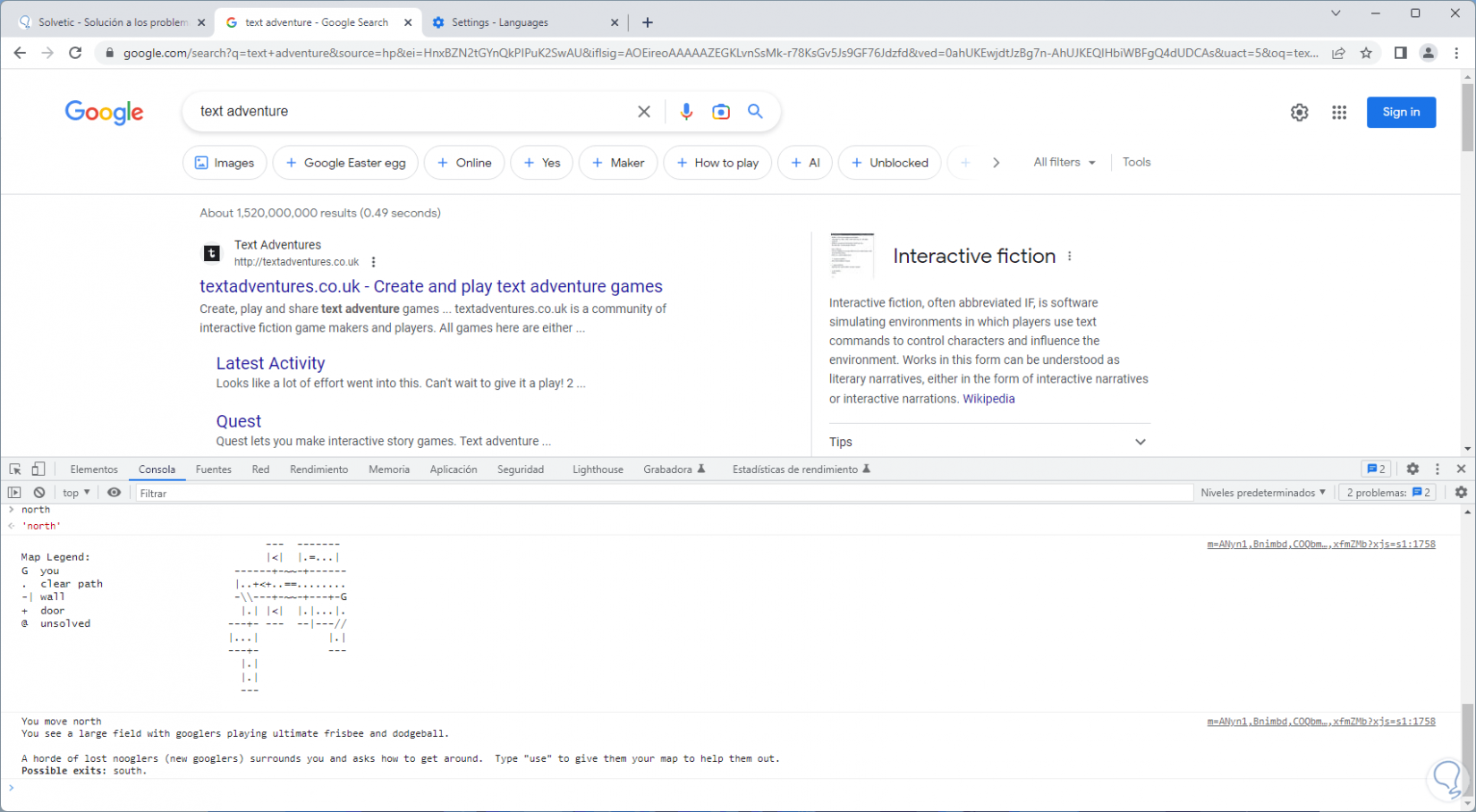Open the Aplicación DevTools tab
This screenshot has height=812, width=1476.
click(454, 469)
